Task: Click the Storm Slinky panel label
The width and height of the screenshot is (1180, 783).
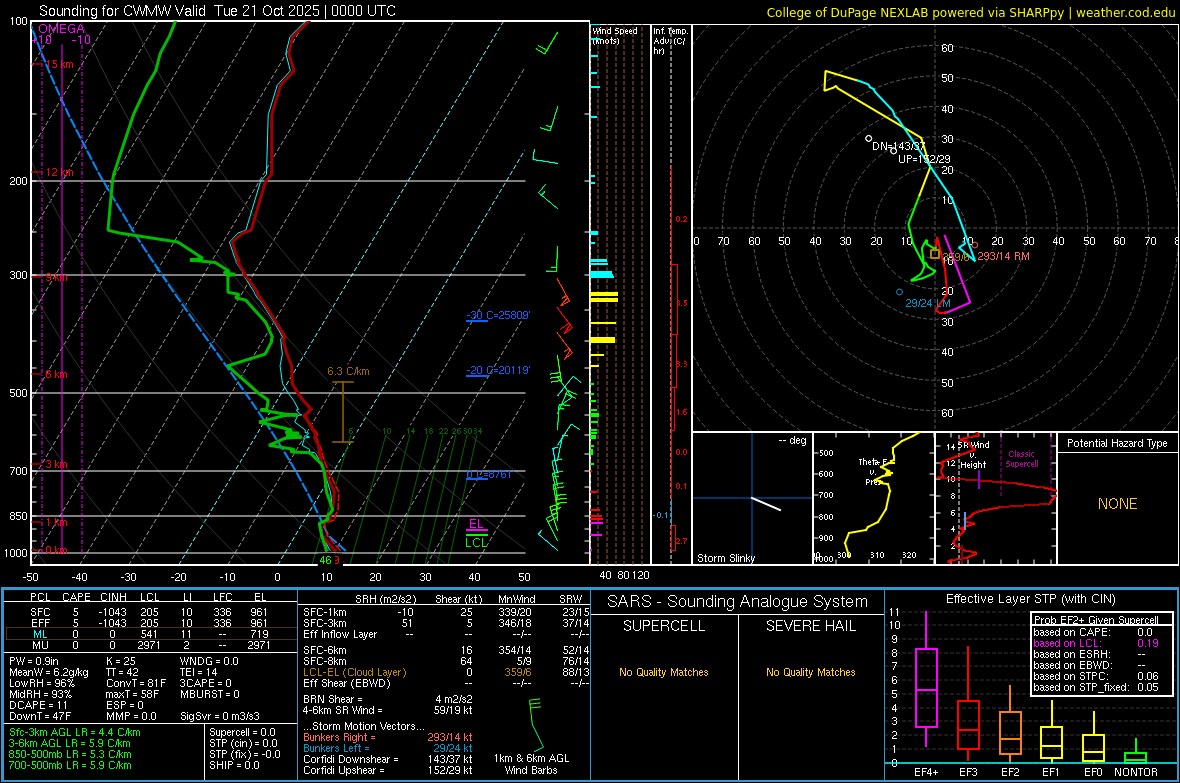Action: (725, 558)
